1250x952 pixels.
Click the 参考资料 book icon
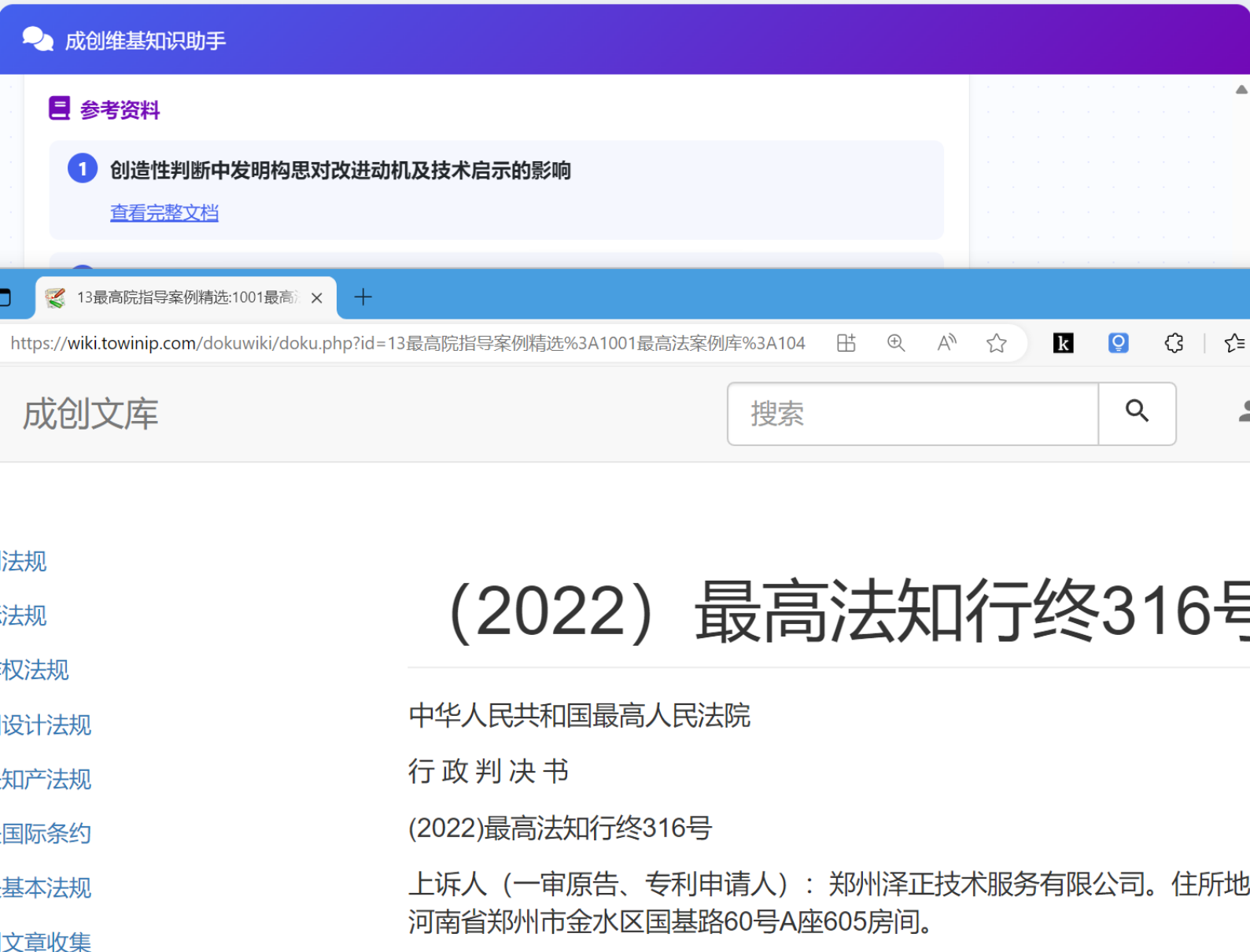[x=59, y=109]
